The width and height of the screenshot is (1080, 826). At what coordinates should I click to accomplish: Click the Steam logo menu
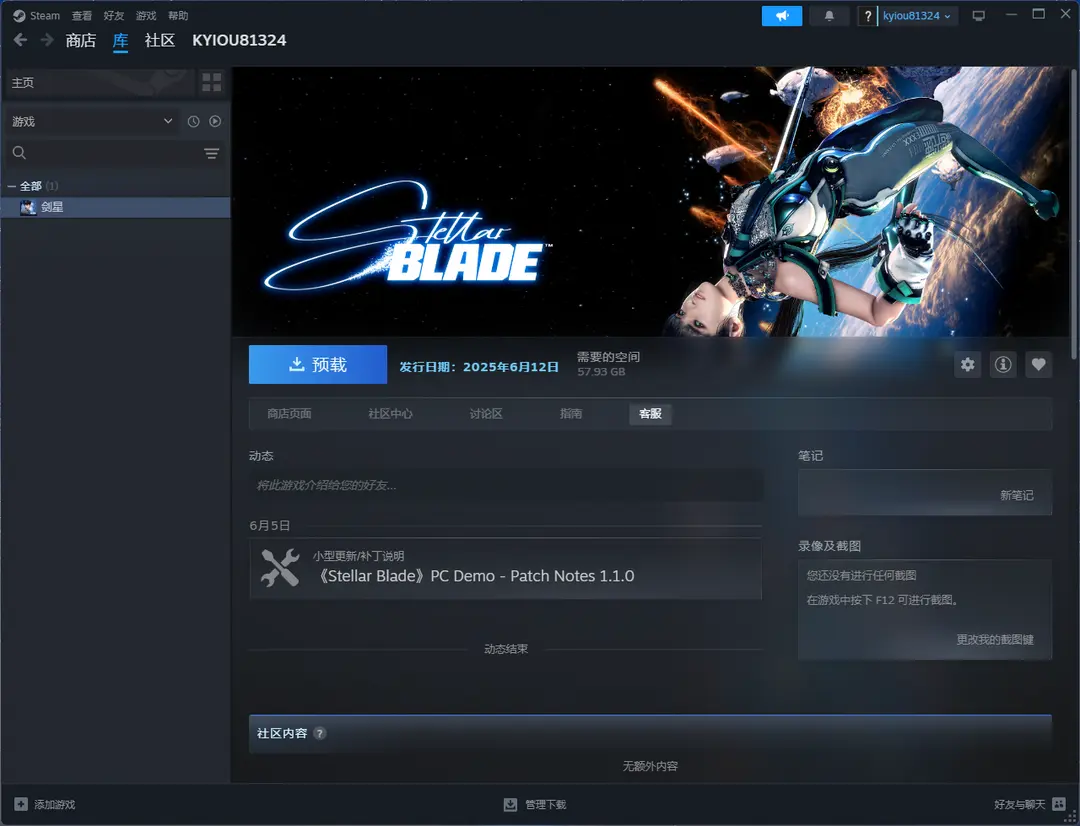point(37,15)
